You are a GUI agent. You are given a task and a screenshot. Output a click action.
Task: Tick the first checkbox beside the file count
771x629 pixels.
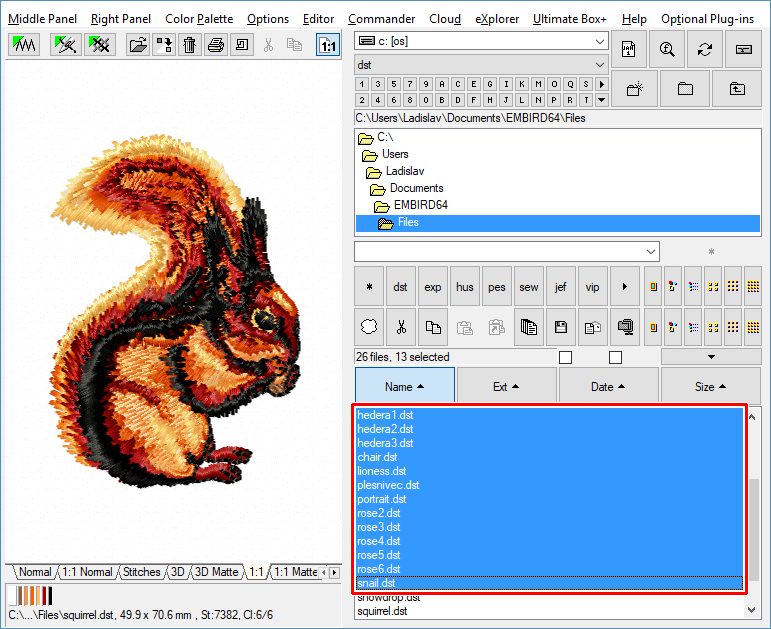[x=566, y=357]
